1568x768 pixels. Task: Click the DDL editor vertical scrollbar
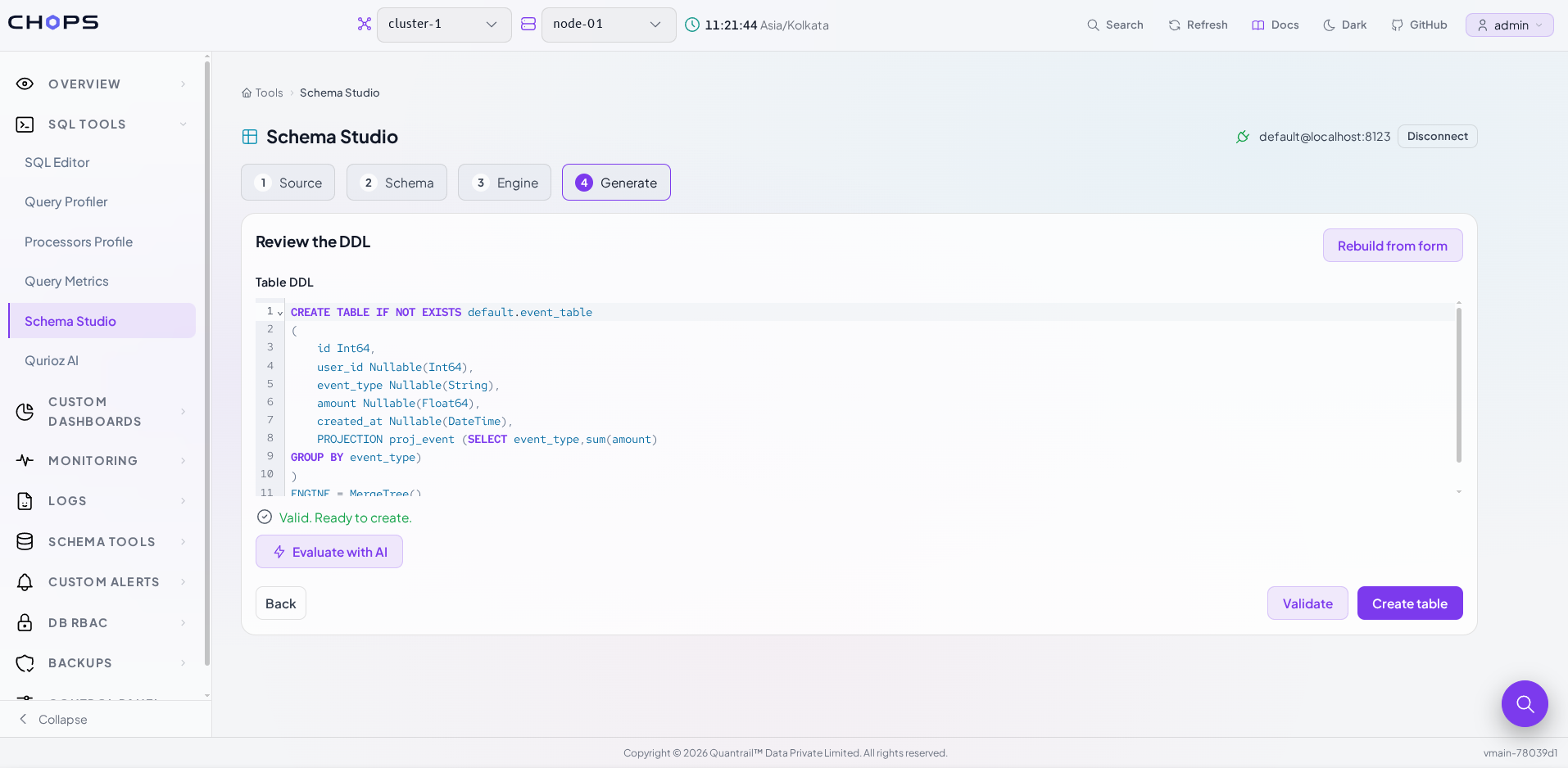point(1459,385)
